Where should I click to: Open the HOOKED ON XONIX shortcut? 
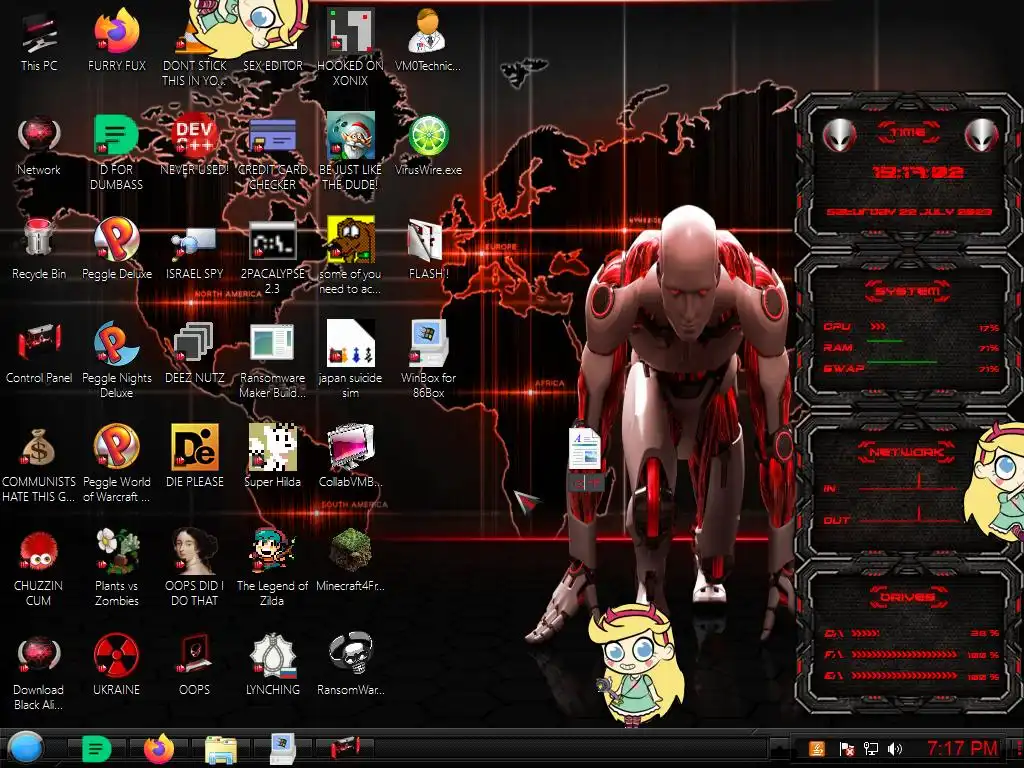tap(350, 47)
